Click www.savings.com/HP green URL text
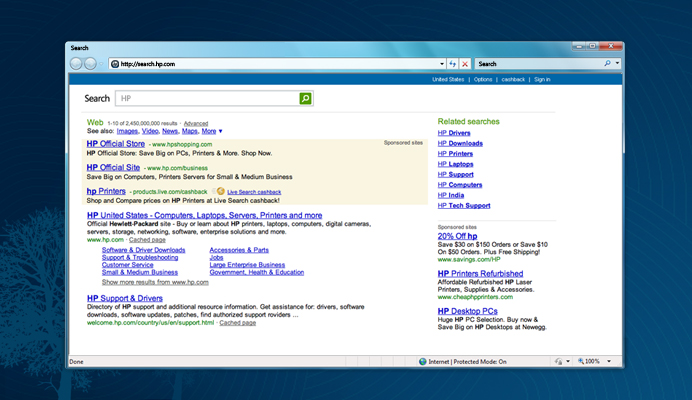Screen dimensions: 692x400 pos(469,260)
